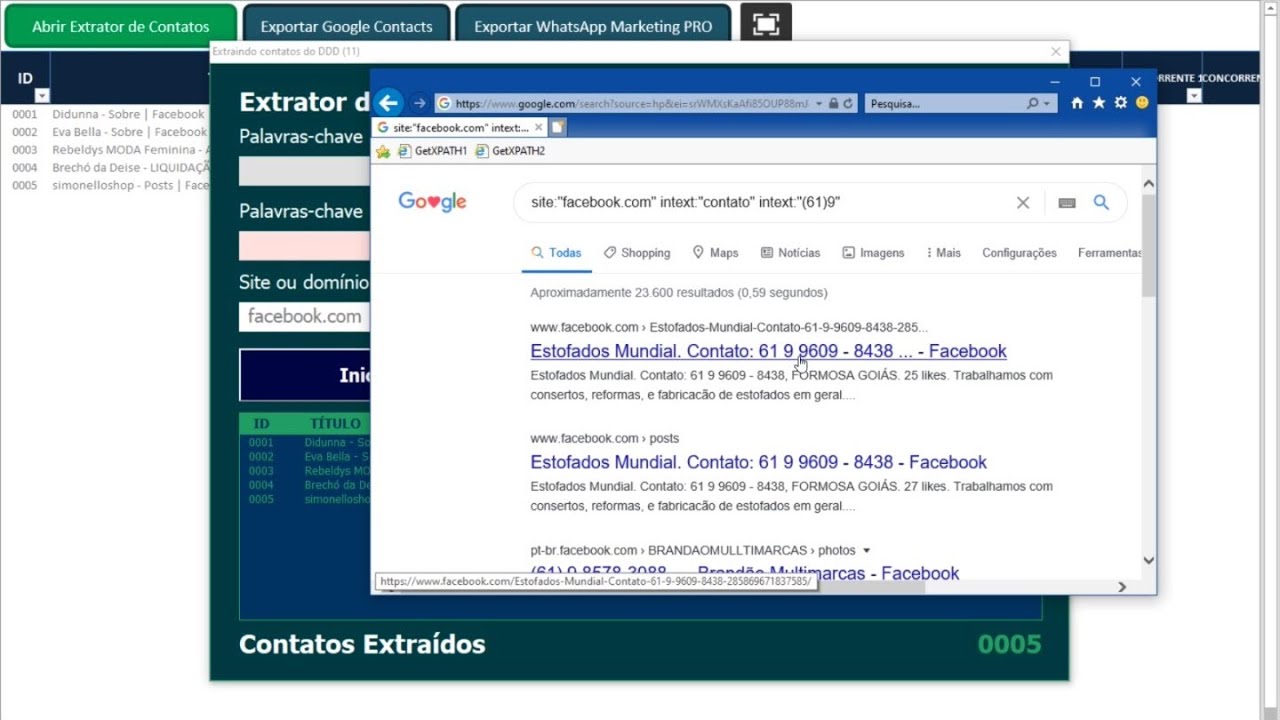Screen dimensions: 1280x720
Task: Open a new tab with the blank tab button
Action: pyautogui.click(x=558, y=127)
